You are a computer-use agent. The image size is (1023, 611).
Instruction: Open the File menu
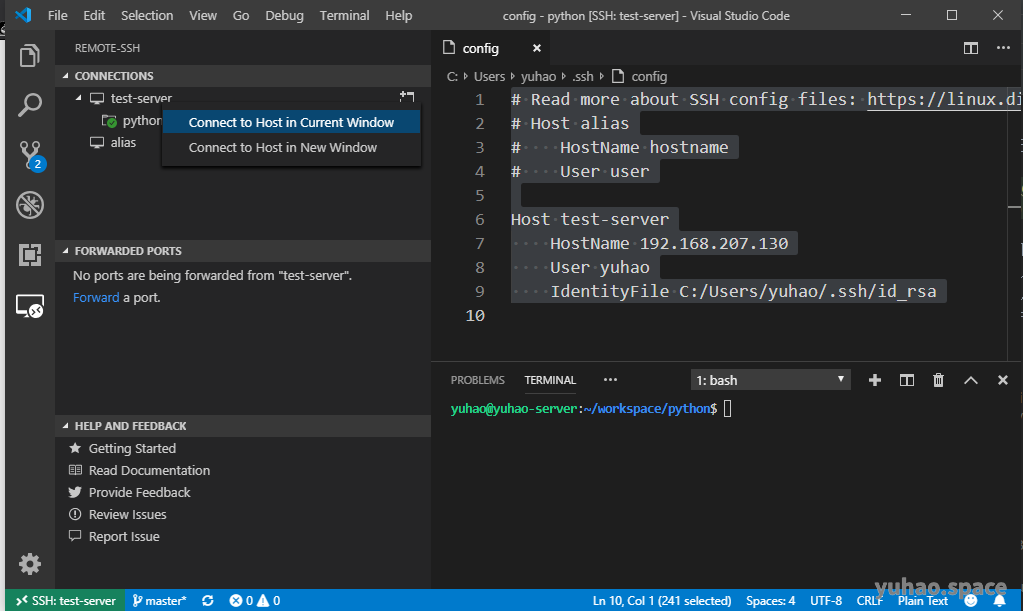click(x=57, y=15)
